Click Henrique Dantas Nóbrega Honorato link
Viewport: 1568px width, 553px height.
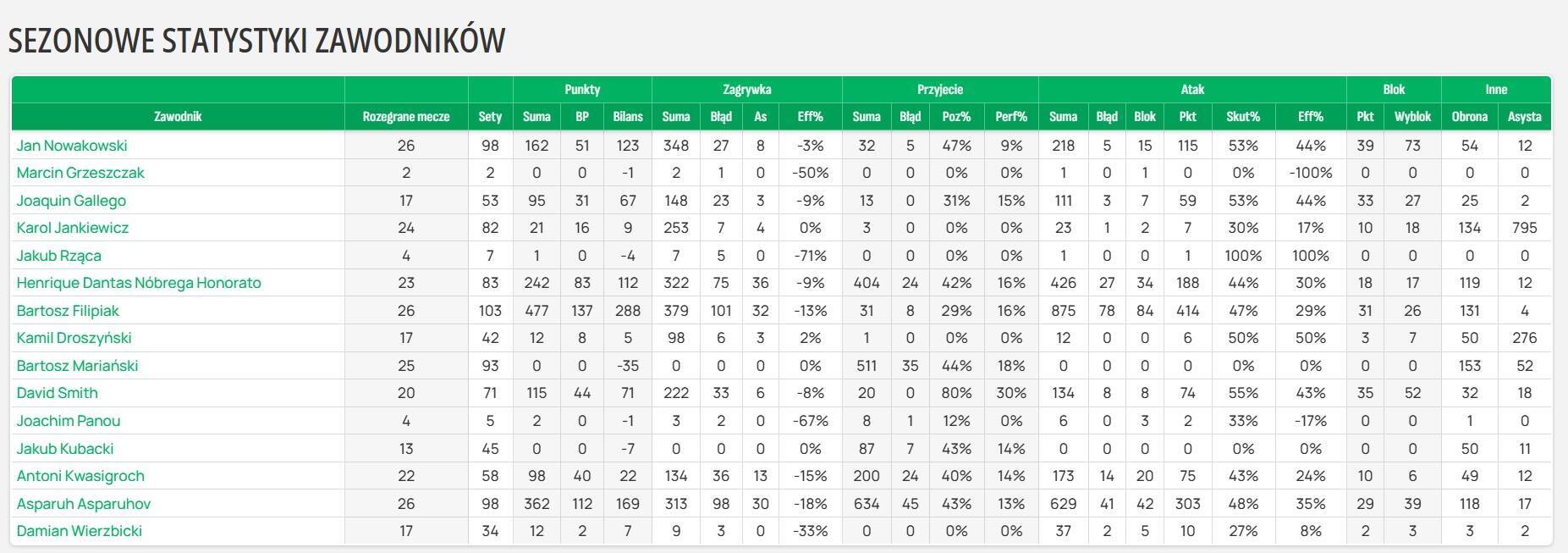click(139, 283)
